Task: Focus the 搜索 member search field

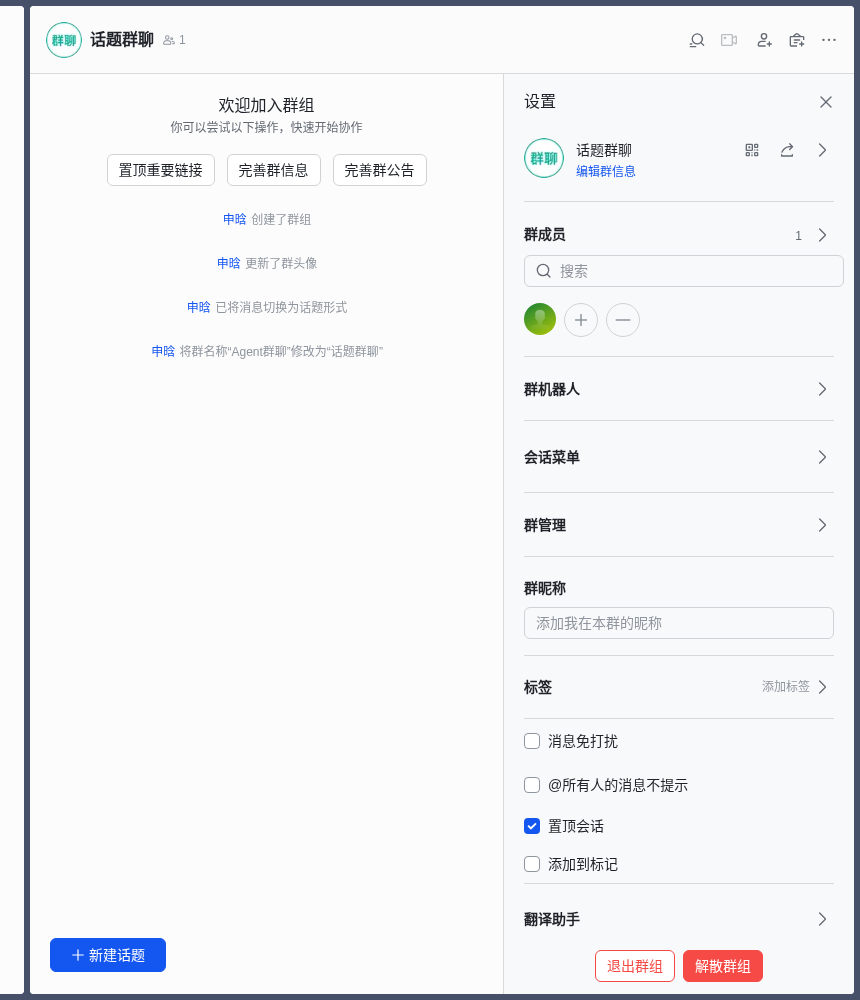Action: (683, 271)
